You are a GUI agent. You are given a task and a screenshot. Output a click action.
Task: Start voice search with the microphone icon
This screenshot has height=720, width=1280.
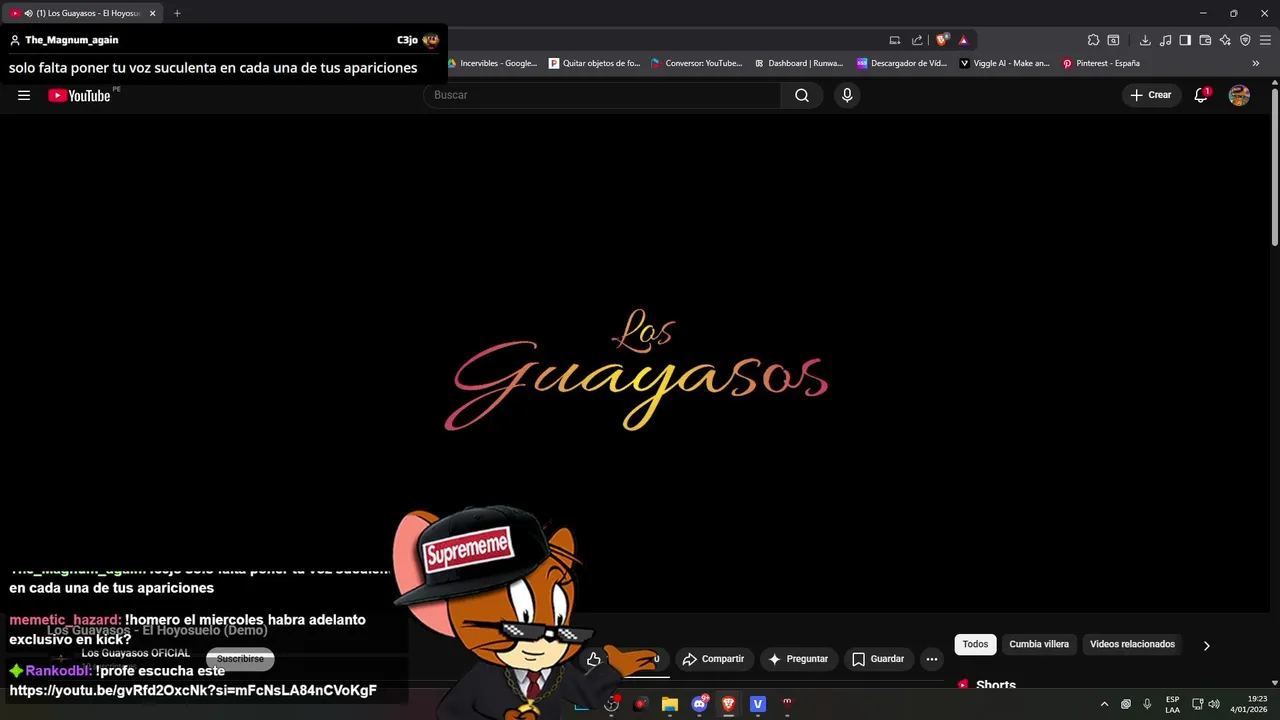tap(847, 95)
